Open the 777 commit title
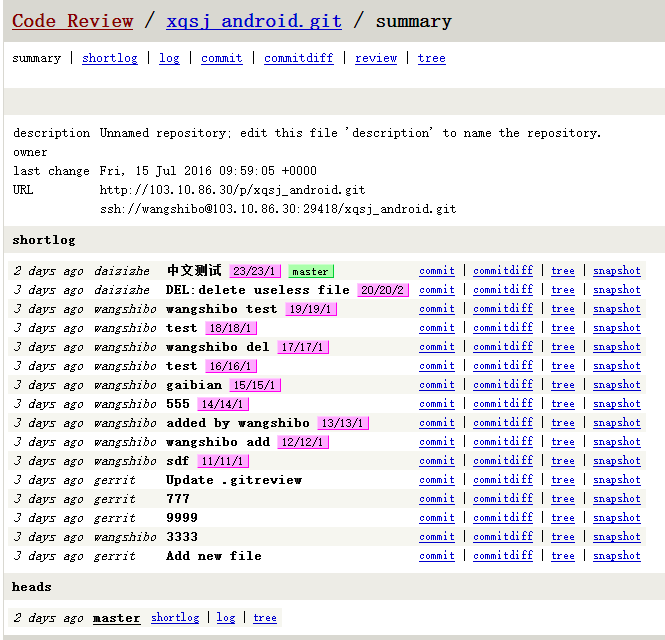The height and width of the screenshot is (640, 665). point(178,499)
